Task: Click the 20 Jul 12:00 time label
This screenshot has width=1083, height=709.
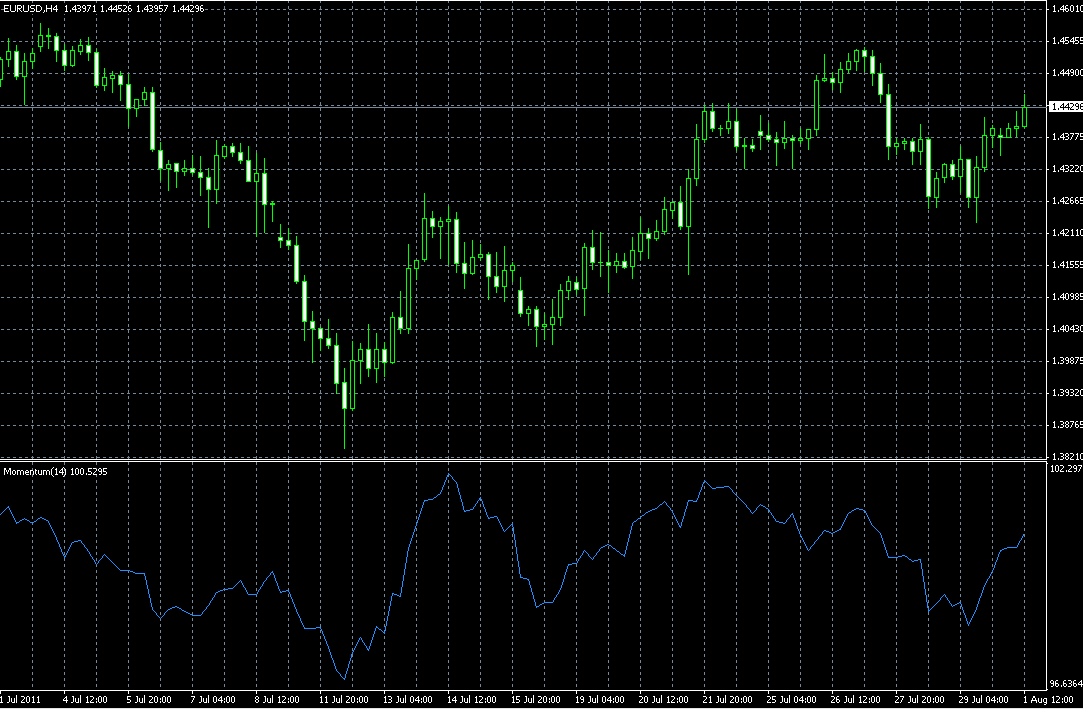Action: (664, 699)
